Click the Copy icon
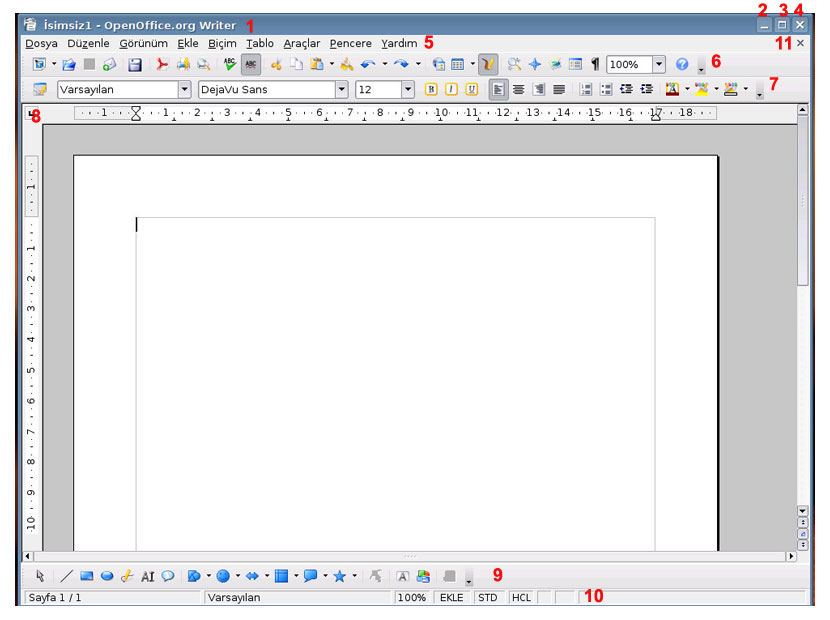Image resolution: width=830 pixels, height=620 pixels. pyautogui.click(x=296, y=65)
